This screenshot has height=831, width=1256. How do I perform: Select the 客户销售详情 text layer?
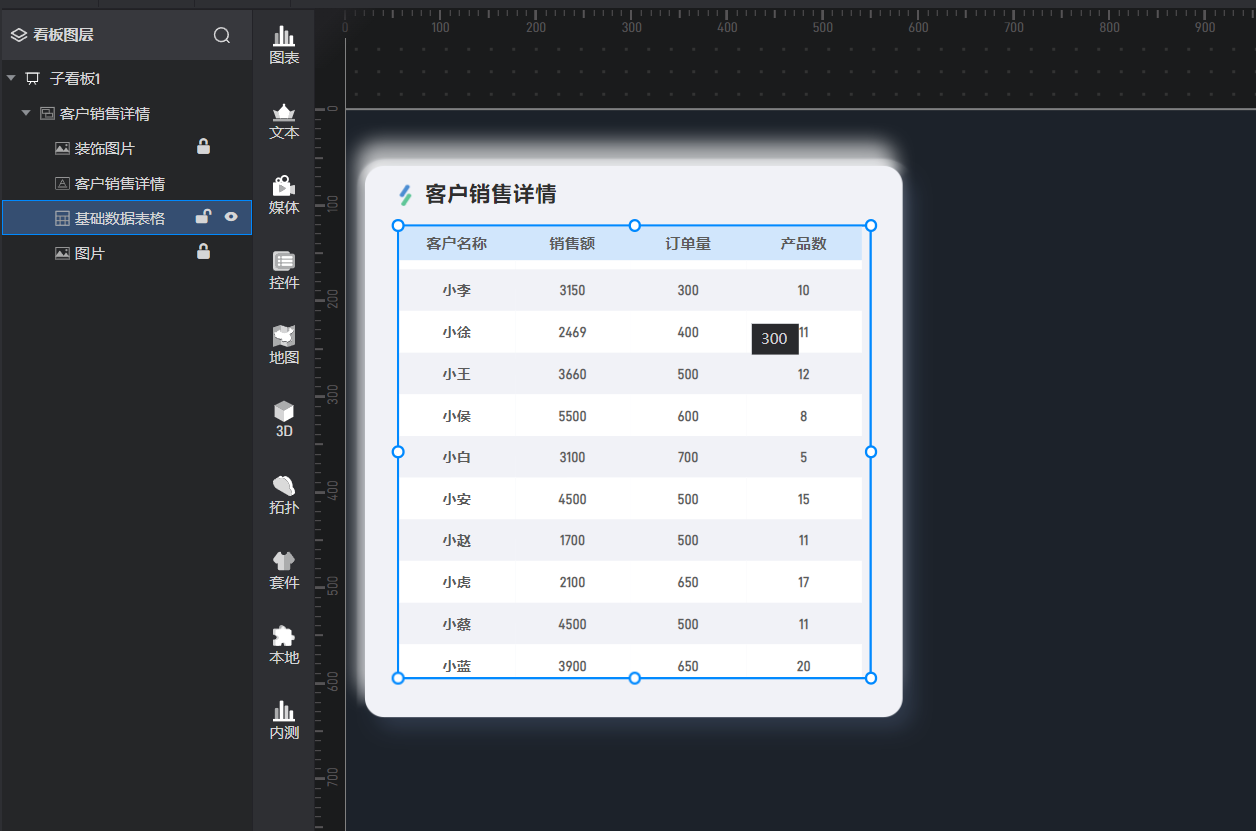click(x=119, y=184)
